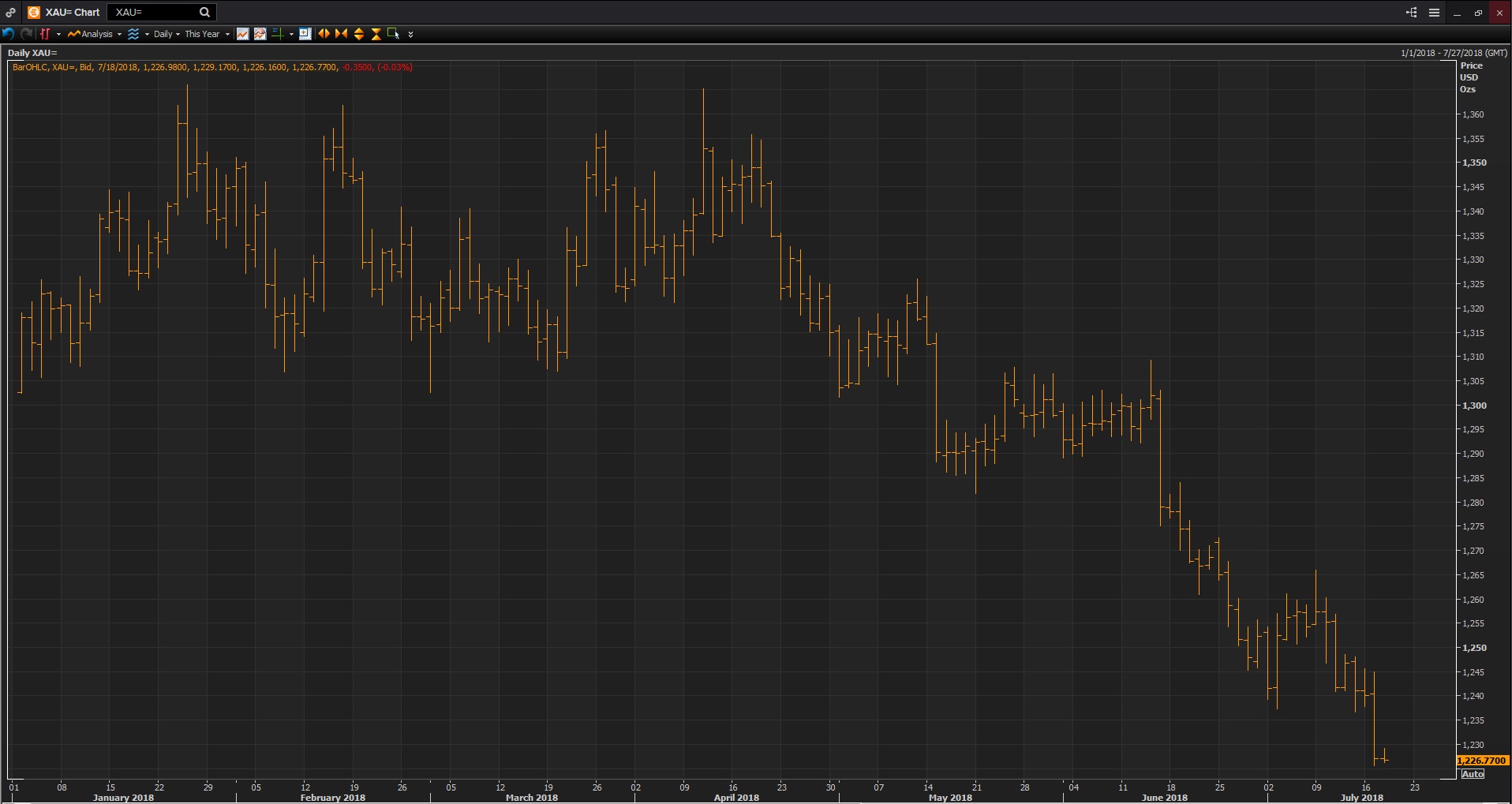Toggle the Auto scale button
Image resolution: width=1512 pixels, height=804 pixels.
1473,774
